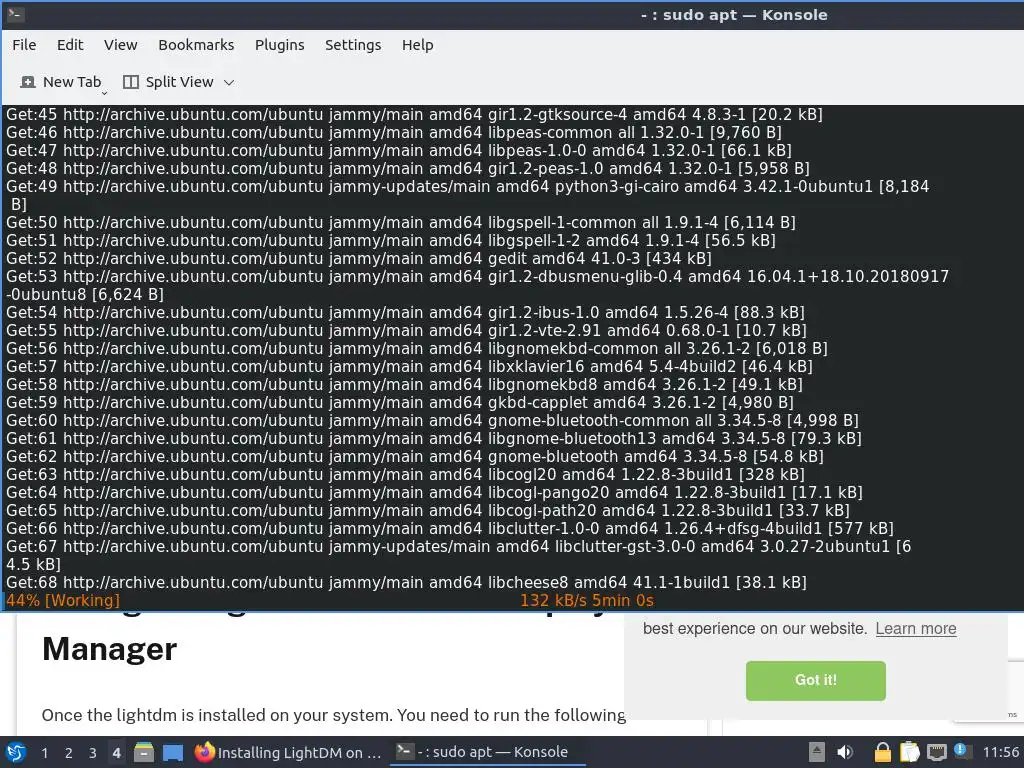Viewport: 1024px width, 768px height.
Task: Click the 'Manager' heading in Firefox page
Action: pos(110,649)
